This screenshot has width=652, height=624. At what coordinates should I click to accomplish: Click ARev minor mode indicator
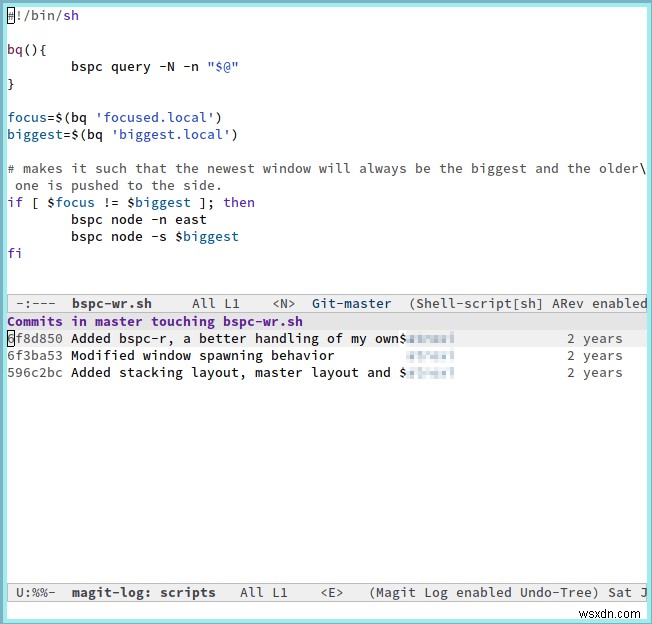(x=568, y=304)
